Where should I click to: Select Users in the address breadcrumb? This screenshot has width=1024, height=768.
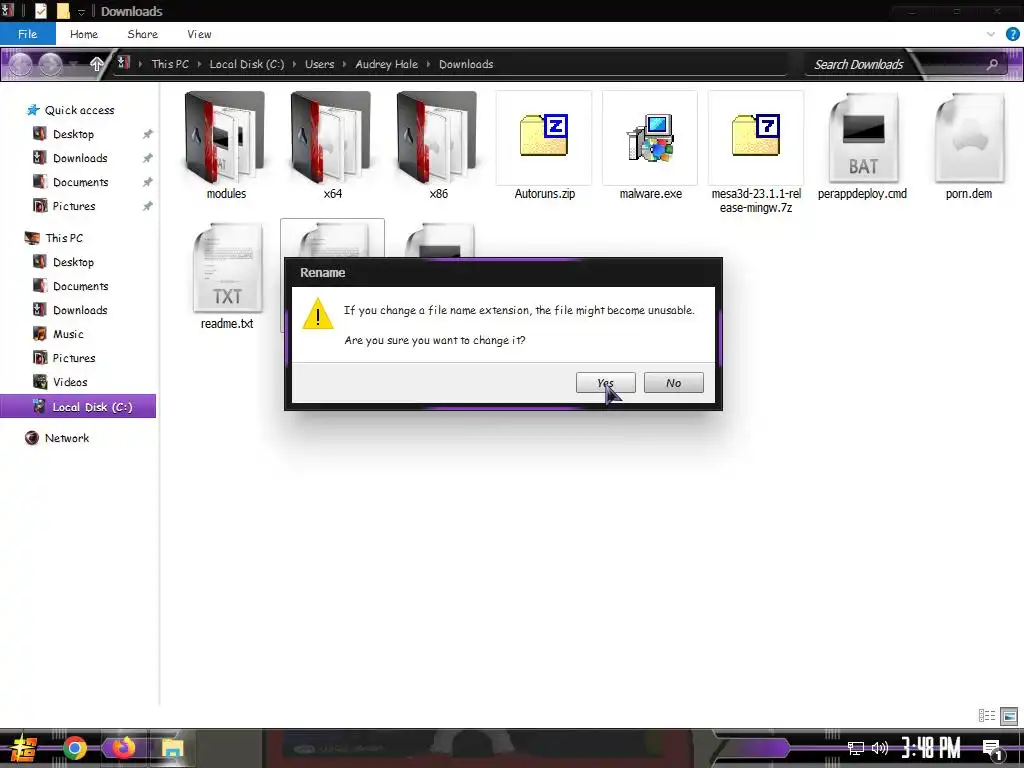[x=319, y=64]
